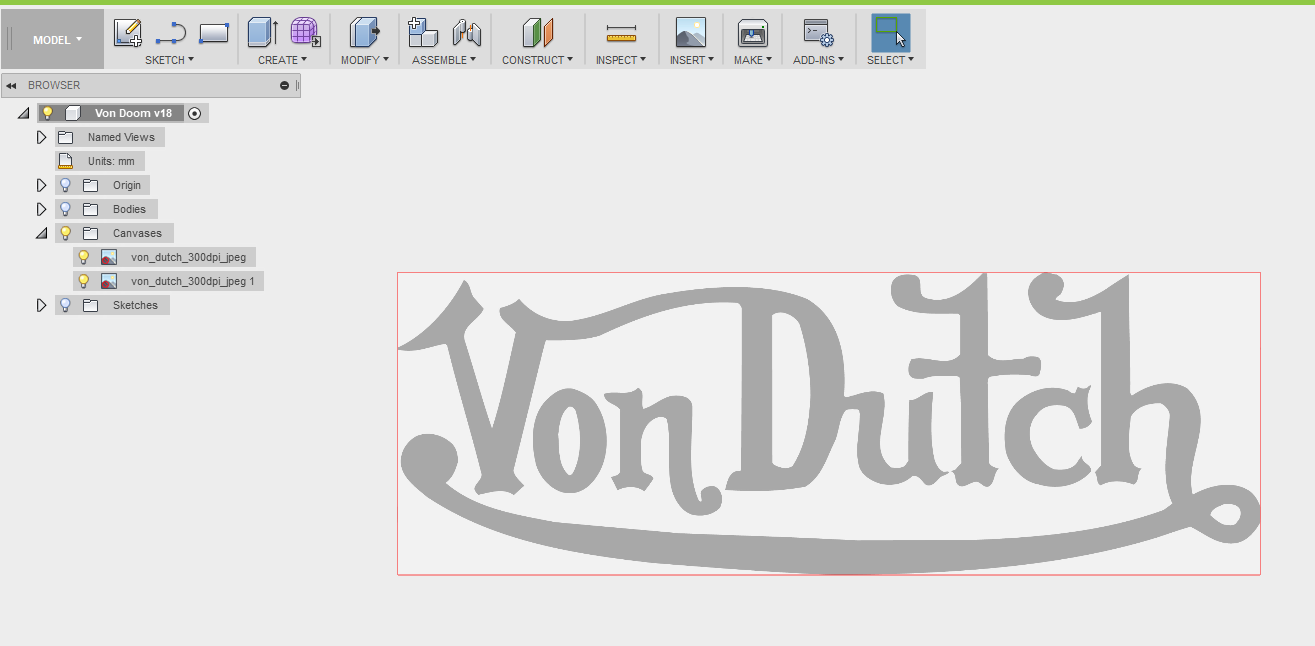This screenshot has width=1315, height=646.
Task: Select the Construct plane icon
Action: [x=538, y=33]
